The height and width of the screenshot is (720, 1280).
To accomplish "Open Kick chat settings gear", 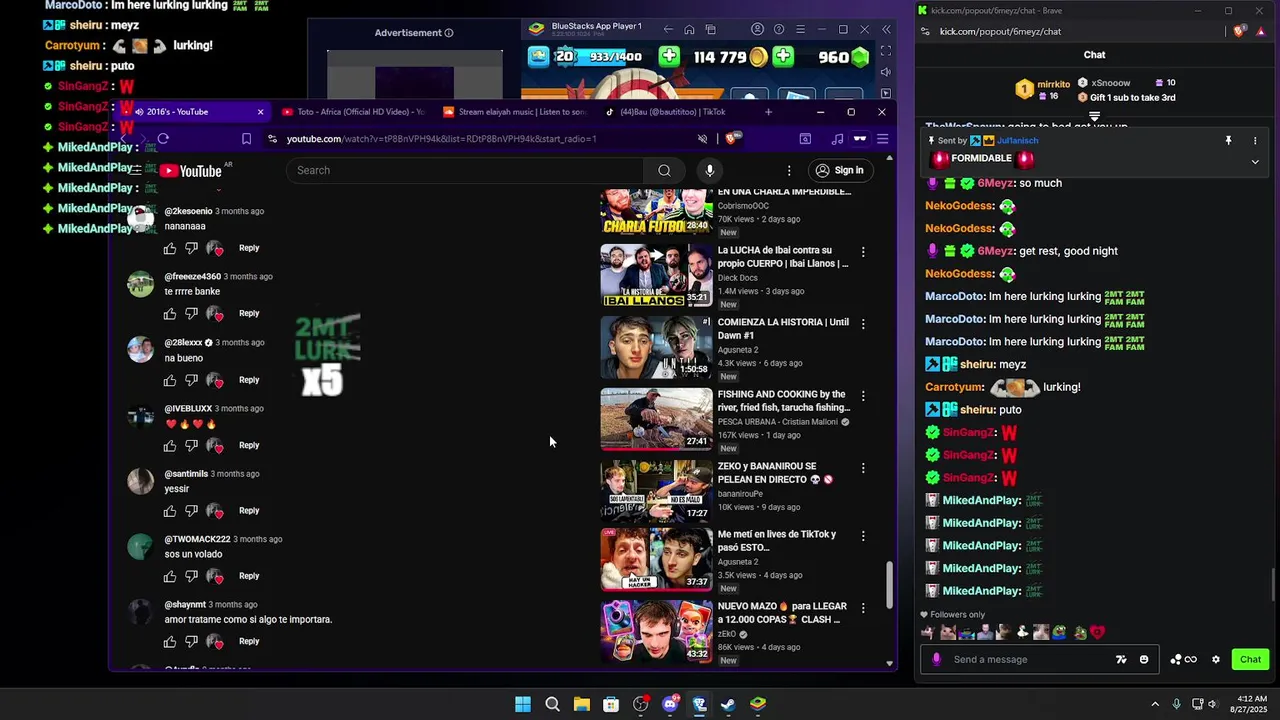I will 1216,660.
